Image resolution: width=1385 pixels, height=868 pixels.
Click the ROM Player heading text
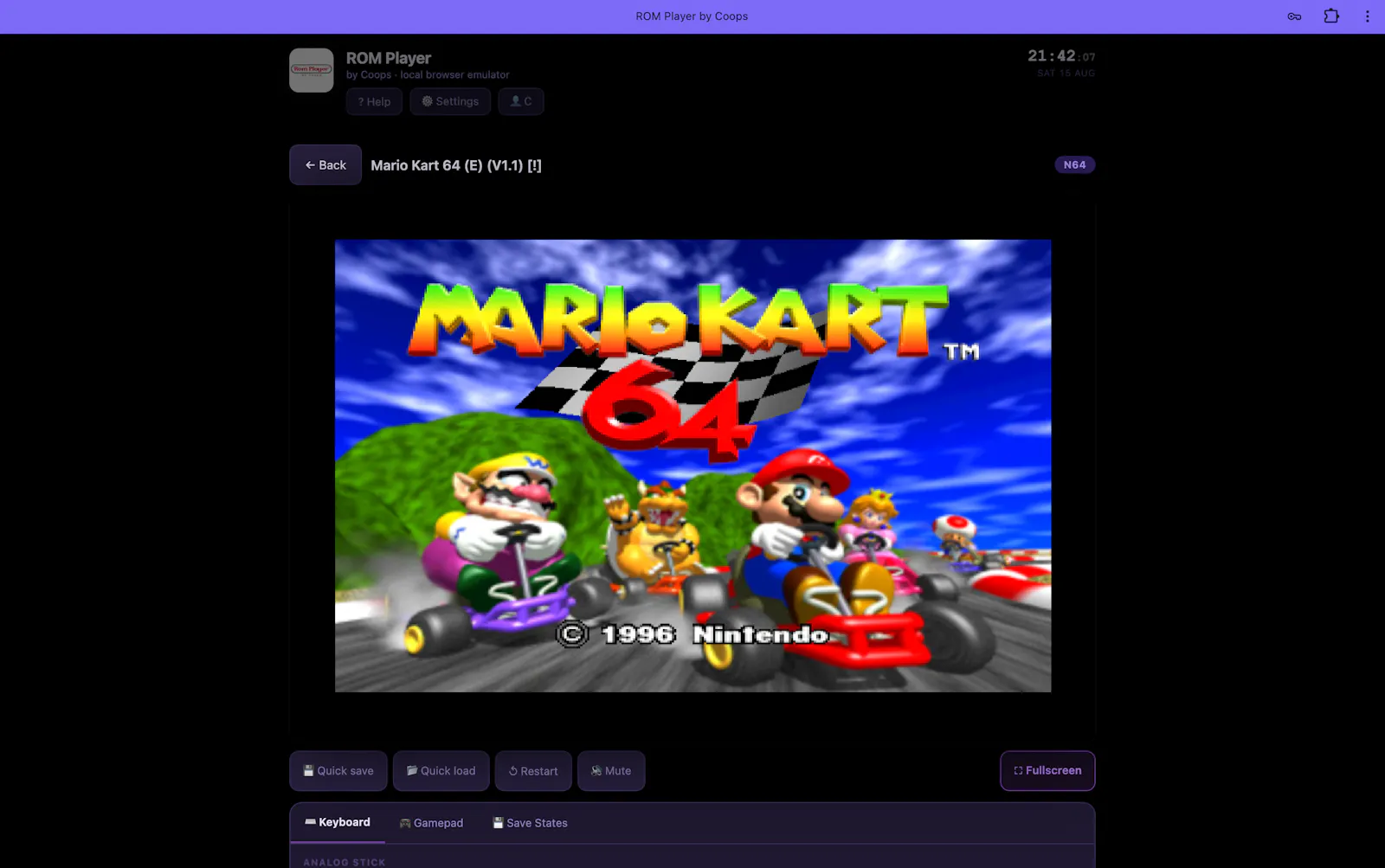point(389,58)
